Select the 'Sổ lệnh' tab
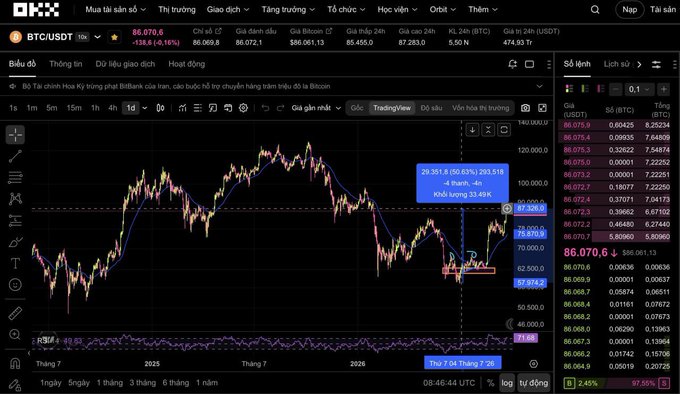680x394 pixels. tap(577, 64)
